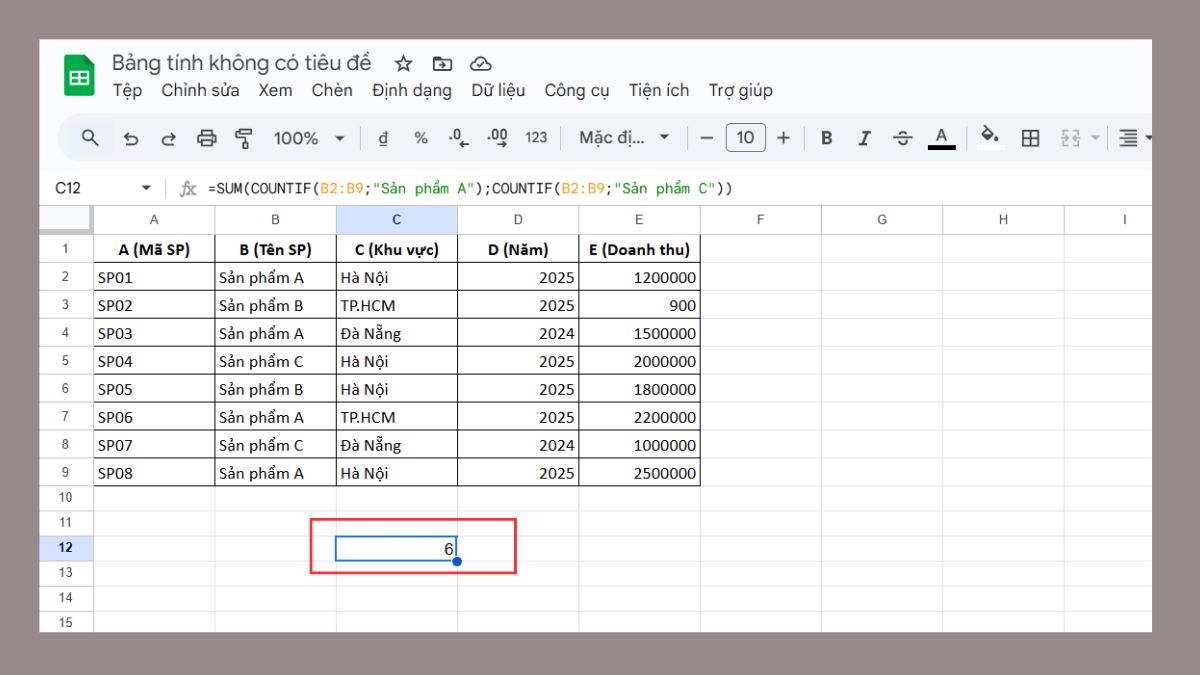The image size is (1200, 675).
Task: Click the formula bar containing the SUM formula
Action: [x=600, y=188]
